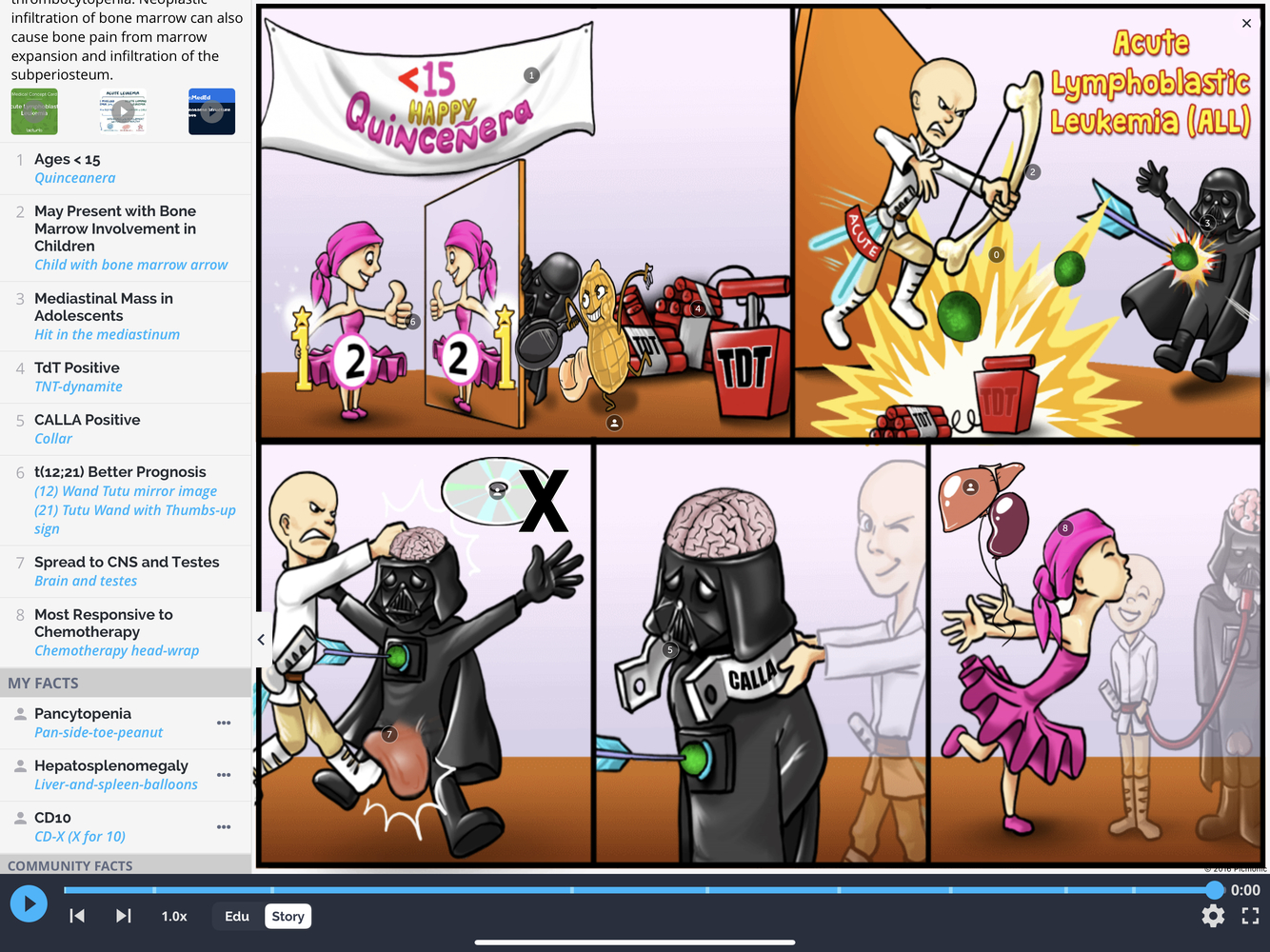This screenshot has width=1270, height=952.
Task: Select fact 5 CALLA Positive
Action: click(126, 429)
